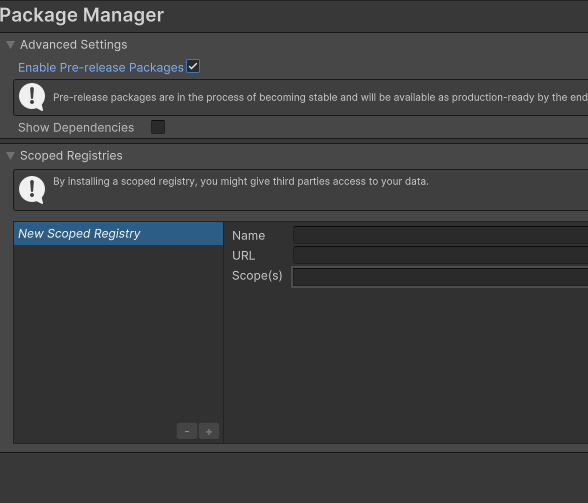This screenshot has height=503, width=588.
Task: Remove selected registry with minus button
Action: [x=187, y=431]
